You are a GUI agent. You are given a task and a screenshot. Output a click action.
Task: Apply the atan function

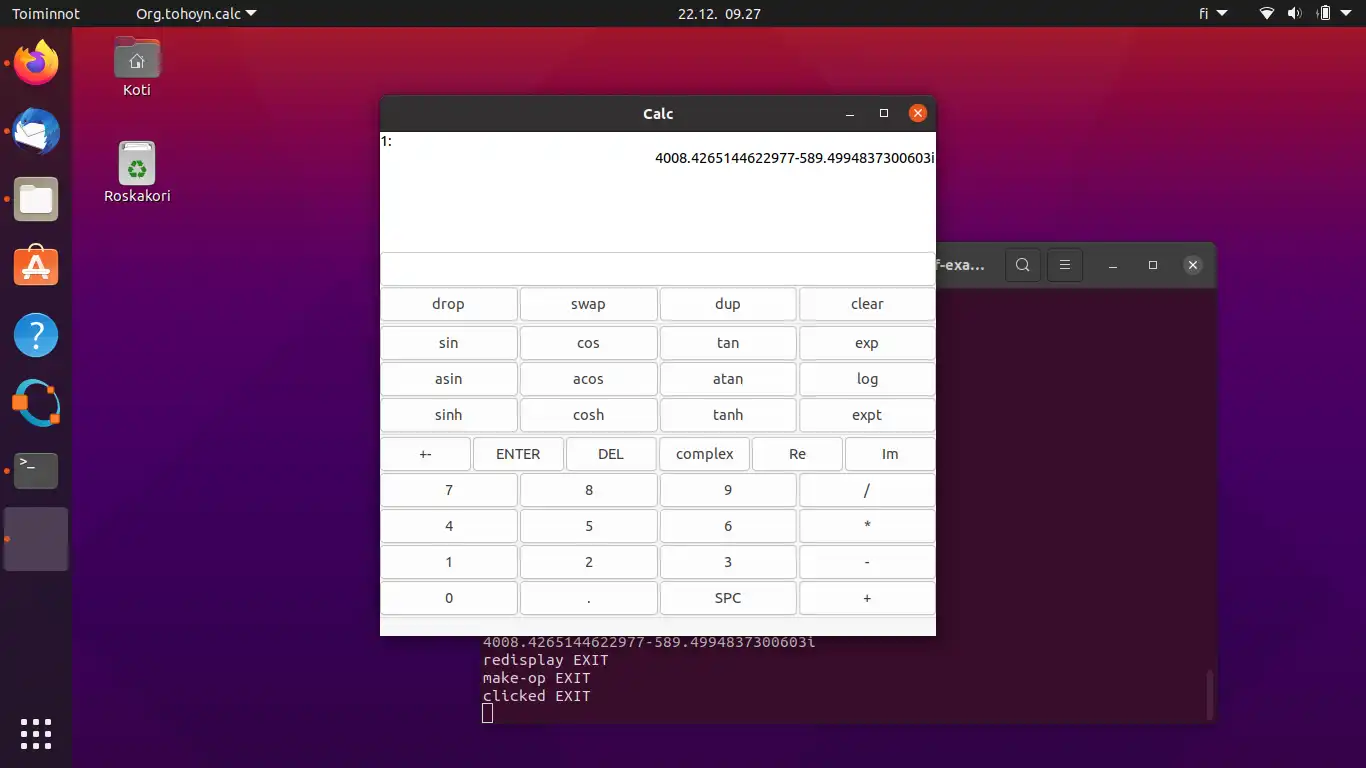click(728, 379)
